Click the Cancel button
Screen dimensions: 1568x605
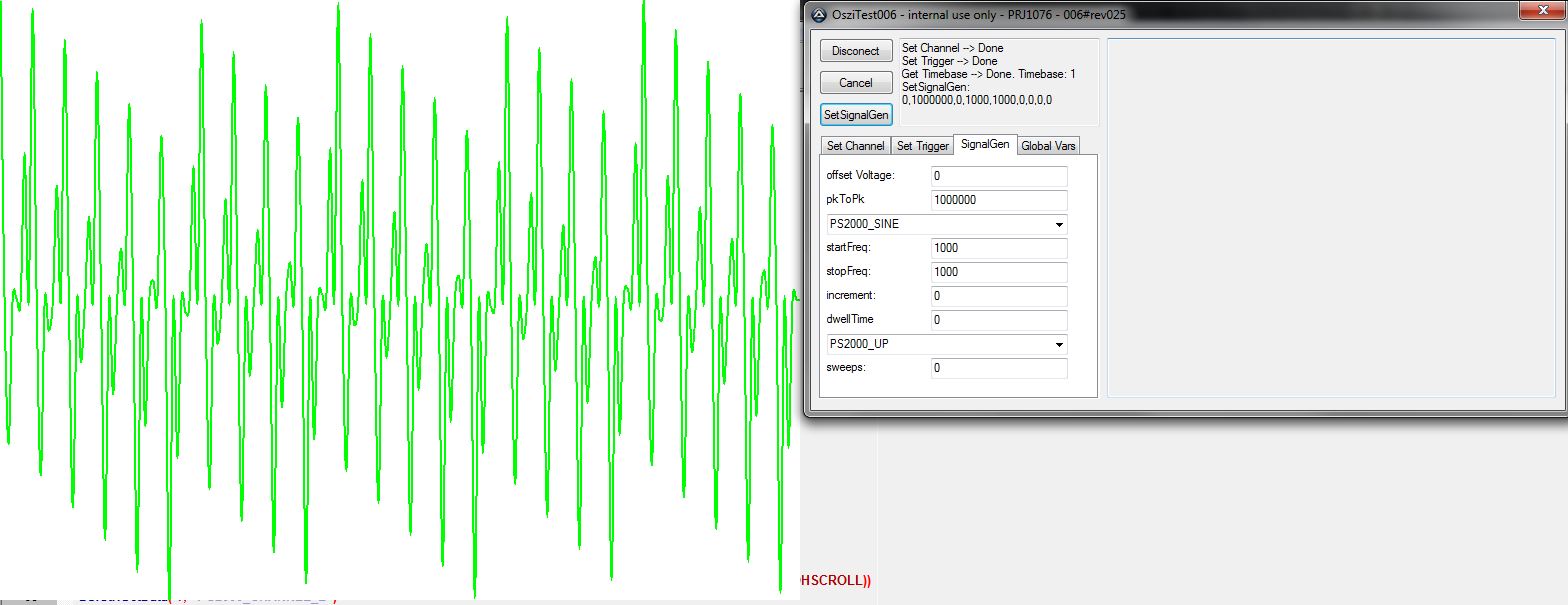[x=855, y=83]
